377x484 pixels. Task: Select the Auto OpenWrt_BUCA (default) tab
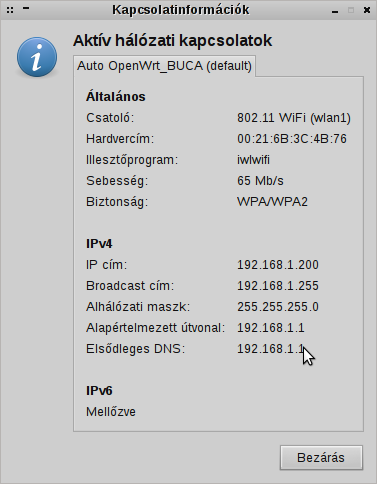(x=164, y=66)
